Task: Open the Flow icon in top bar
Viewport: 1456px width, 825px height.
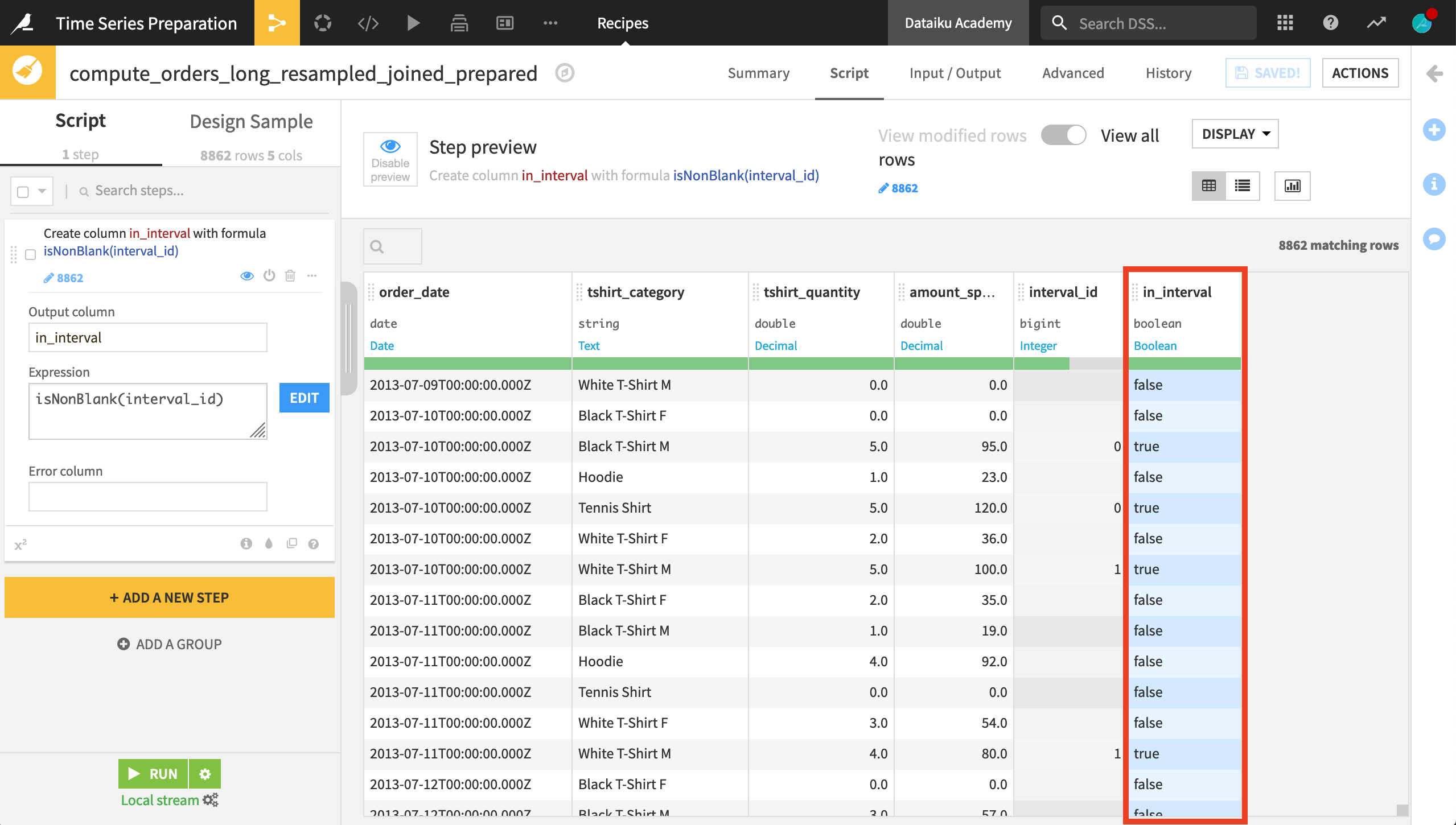Action: pos(277,23)
